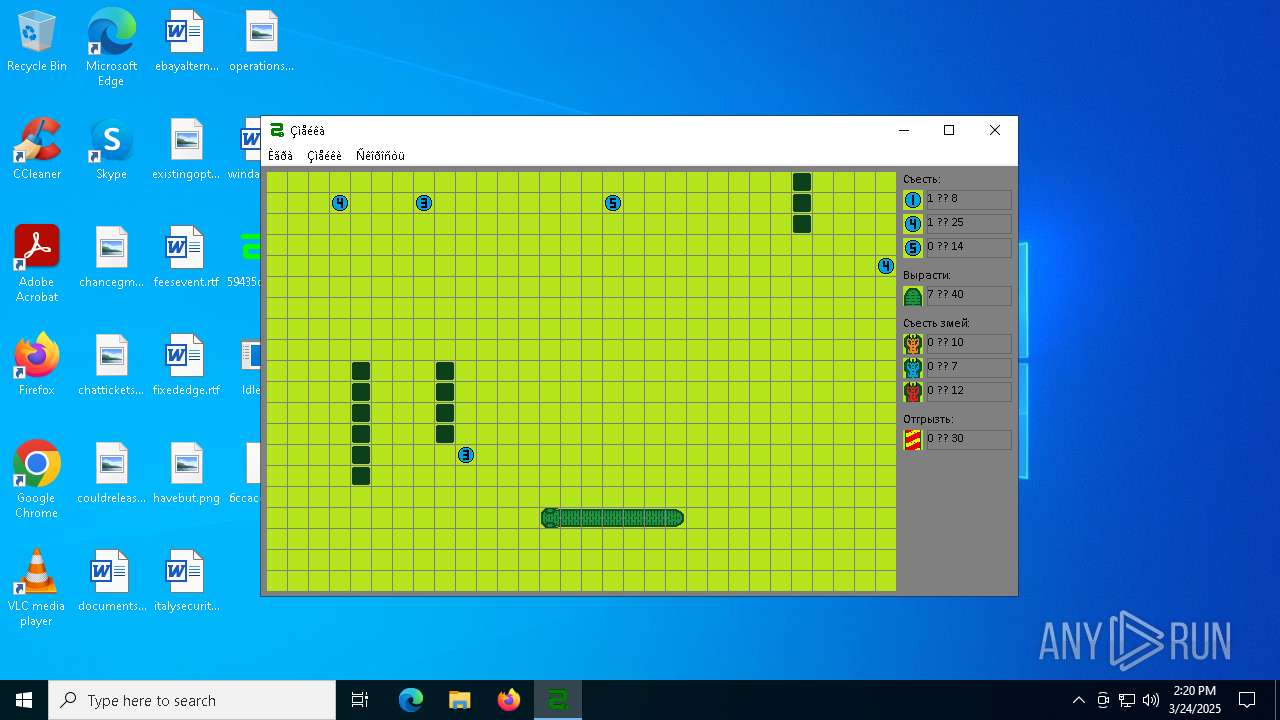Screen dimensions: 1280x720
Task: Select the Microsoft Edge desktop shortcut
Action: coord(111,48)
